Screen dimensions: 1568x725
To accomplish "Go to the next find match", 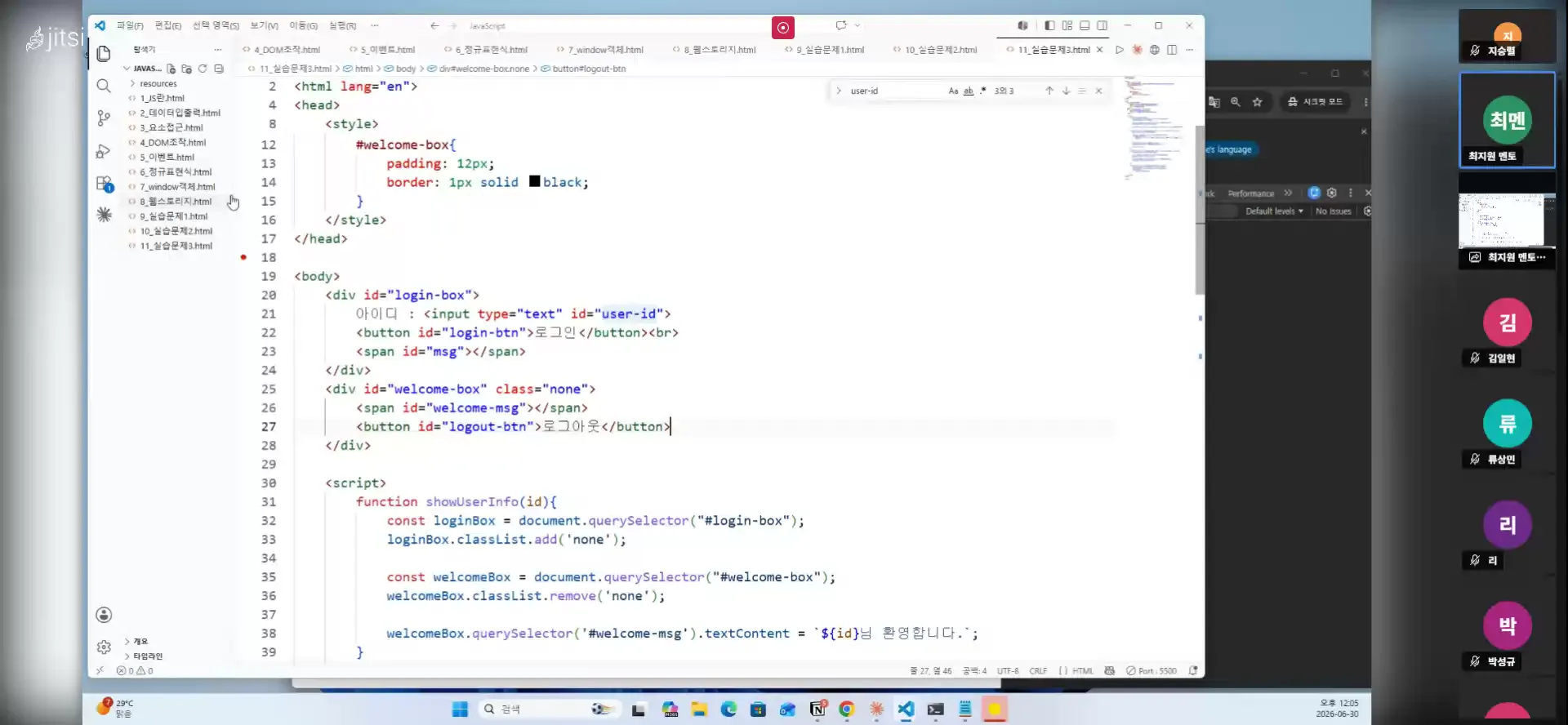I will (x=1066, y=91).
